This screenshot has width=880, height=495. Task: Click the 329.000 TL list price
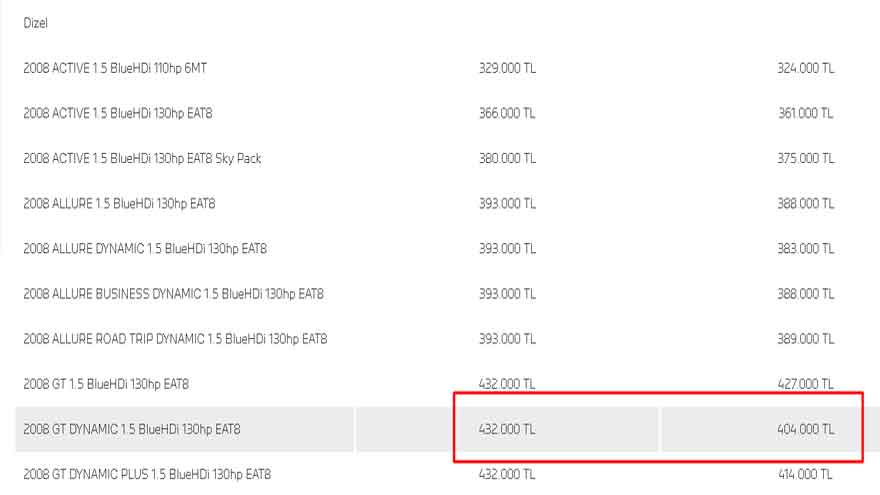click(x=507, y=68)
